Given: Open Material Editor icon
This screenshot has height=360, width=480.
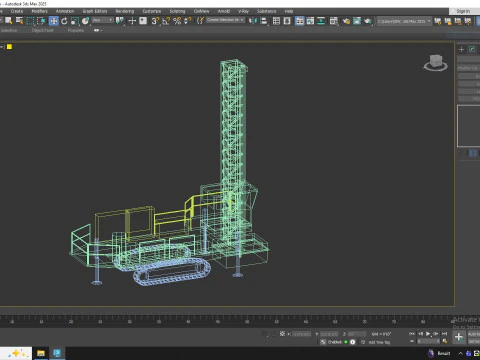Looking at the screenshot, I should [x=334, y=21].
